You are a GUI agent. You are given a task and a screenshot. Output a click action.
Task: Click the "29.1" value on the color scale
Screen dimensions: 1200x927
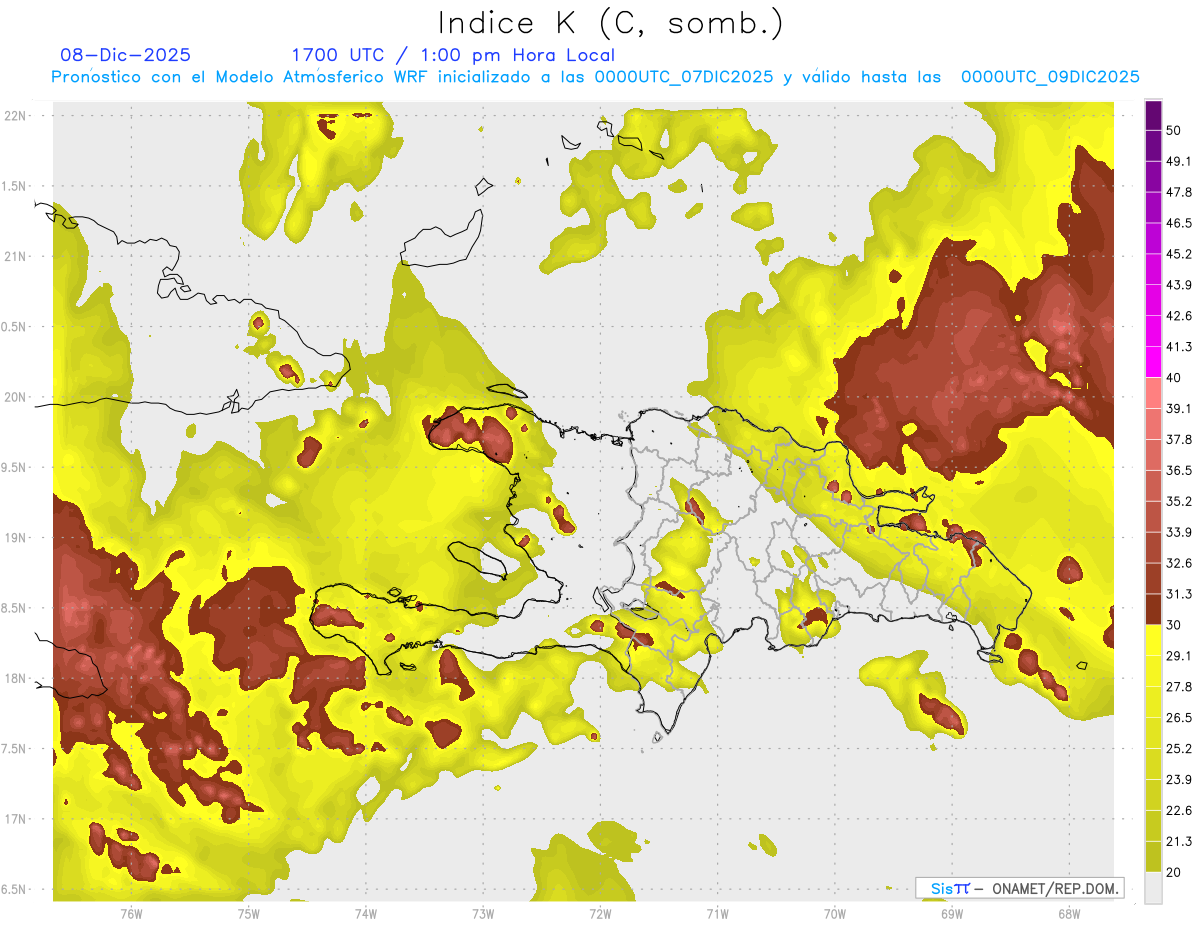pos(1179,656)
